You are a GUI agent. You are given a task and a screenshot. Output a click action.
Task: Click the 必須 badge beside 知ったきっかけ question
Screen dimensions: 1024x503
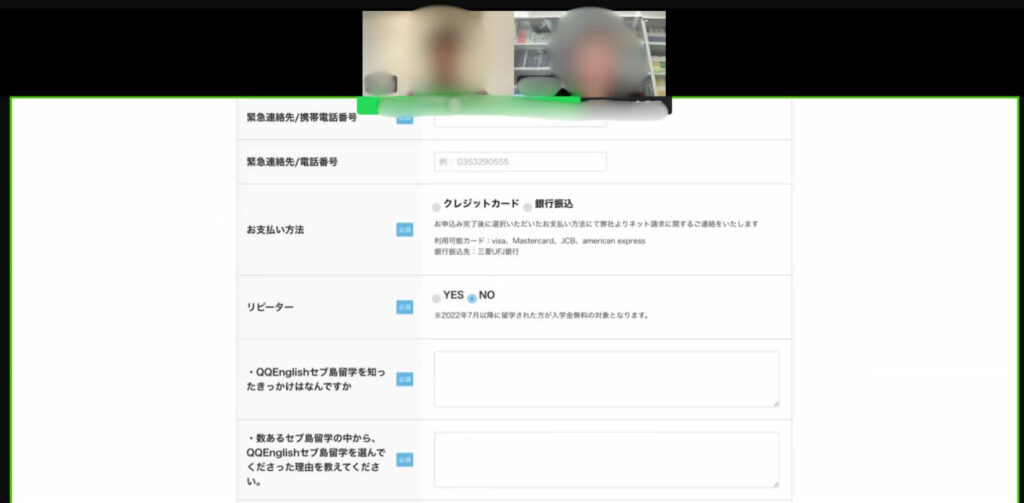[405, 380]
